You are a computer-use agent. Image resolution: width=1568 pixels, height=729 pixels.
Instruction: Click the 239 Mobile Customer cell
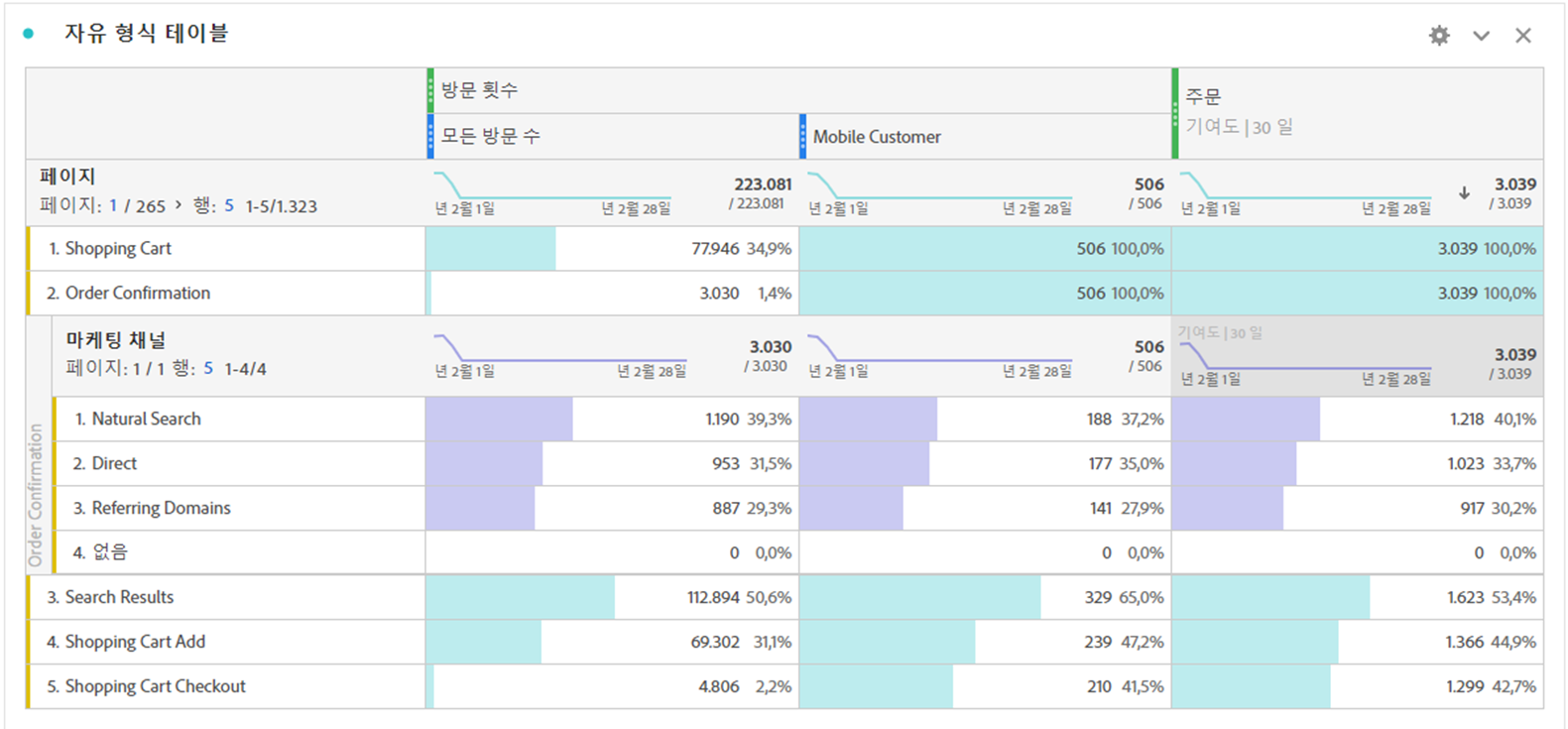985,642
